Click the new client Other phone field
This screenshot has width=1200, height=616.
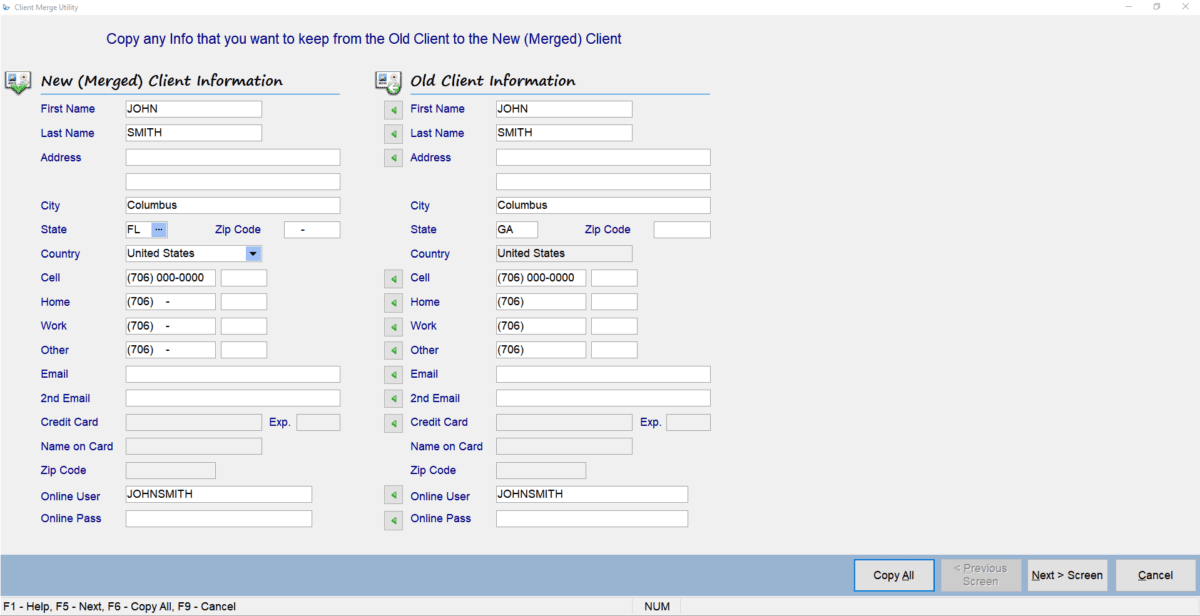pyautogui.click(x=171, y=350)
